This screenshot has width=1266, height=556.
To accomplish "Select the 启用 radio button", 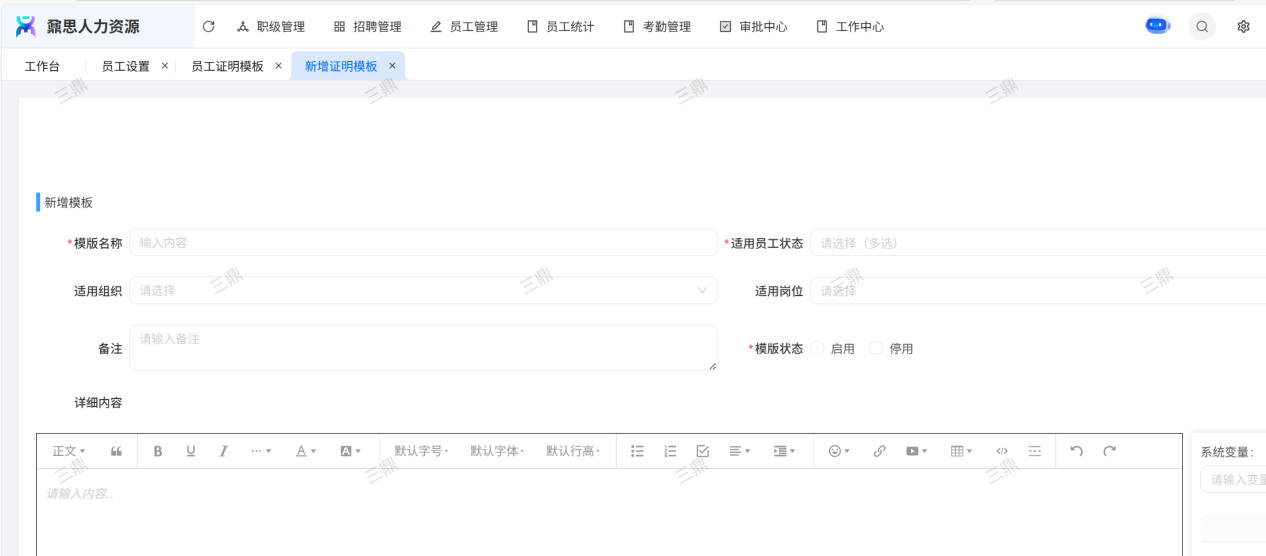I will pos(818,349).
